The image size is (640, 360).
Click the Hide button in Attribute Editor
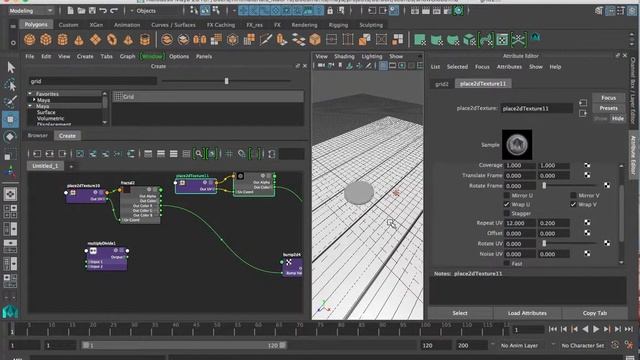618,118
